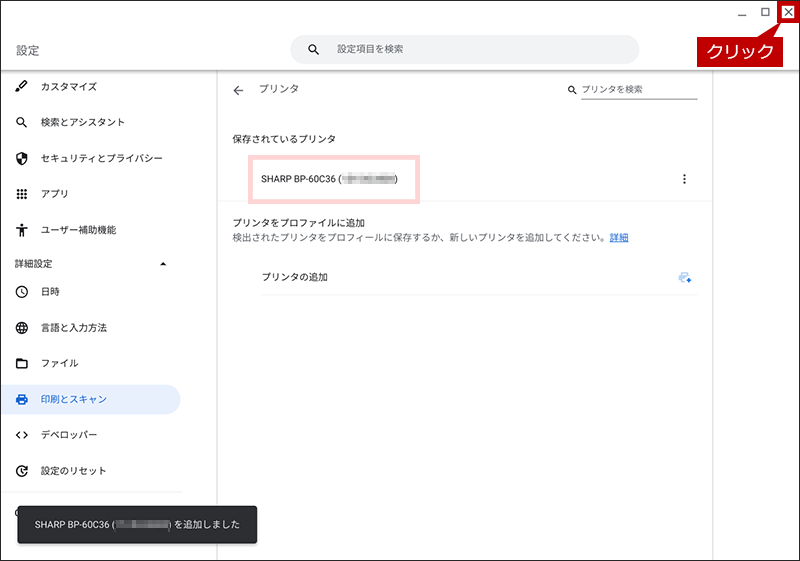Click the back arrow next to プリンタ
Screen dimensions: 800x561
pyautogui.click(x=238, y=90)
